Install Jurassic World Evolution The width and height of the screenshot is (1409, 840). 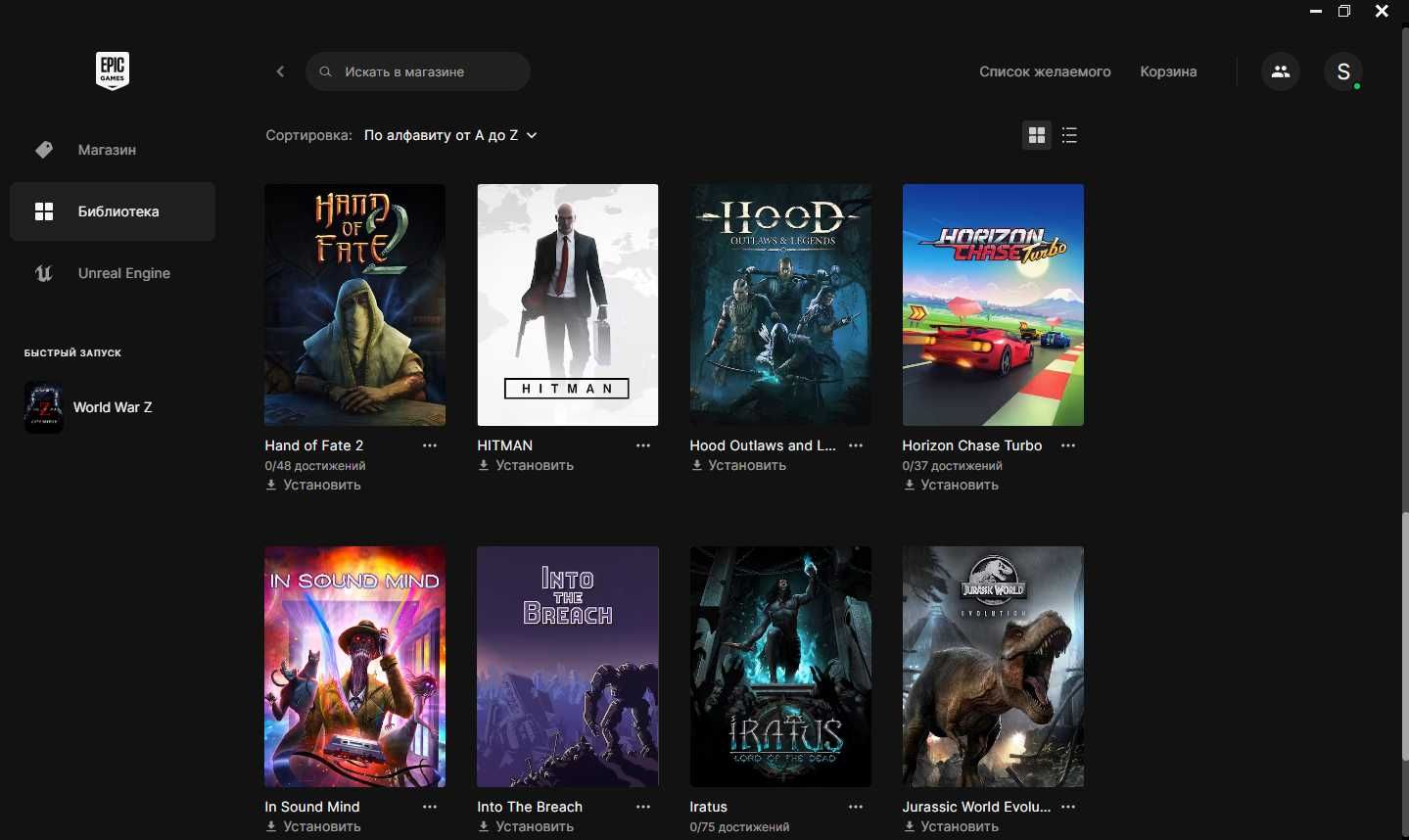[x=951, y=826]
